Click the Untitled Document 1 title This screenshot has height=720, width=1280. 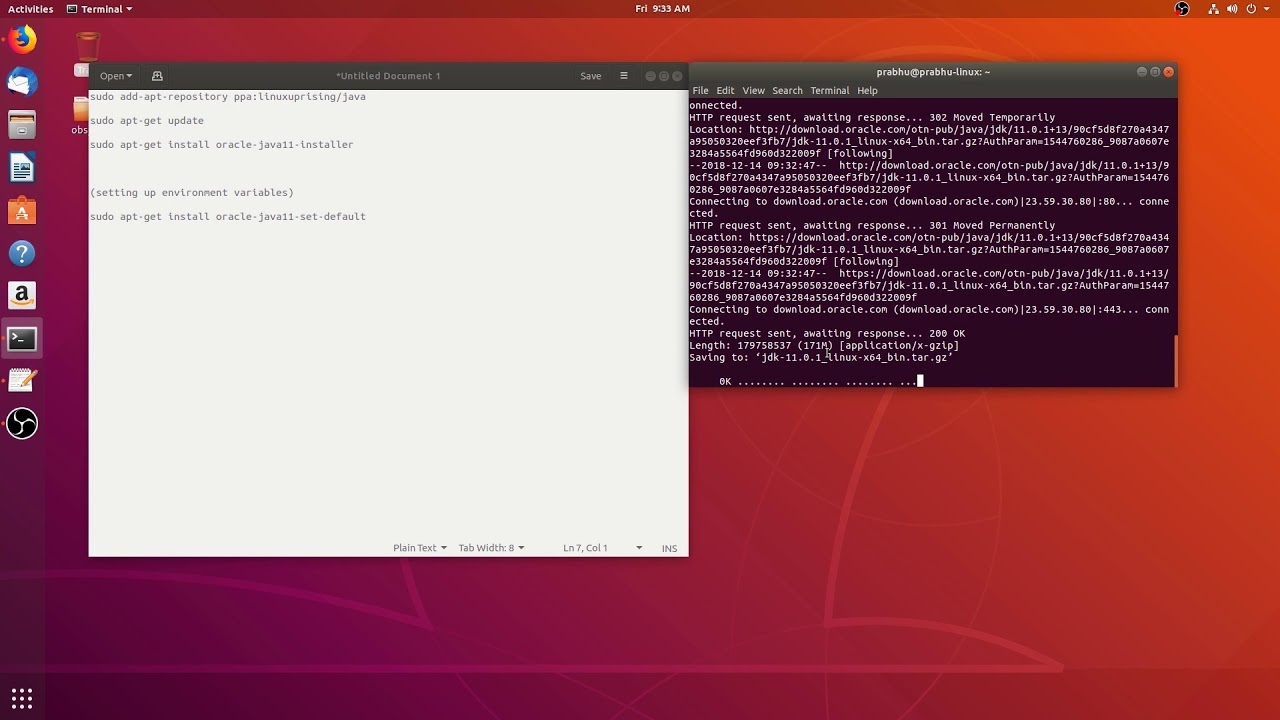(x=388, y=76)
